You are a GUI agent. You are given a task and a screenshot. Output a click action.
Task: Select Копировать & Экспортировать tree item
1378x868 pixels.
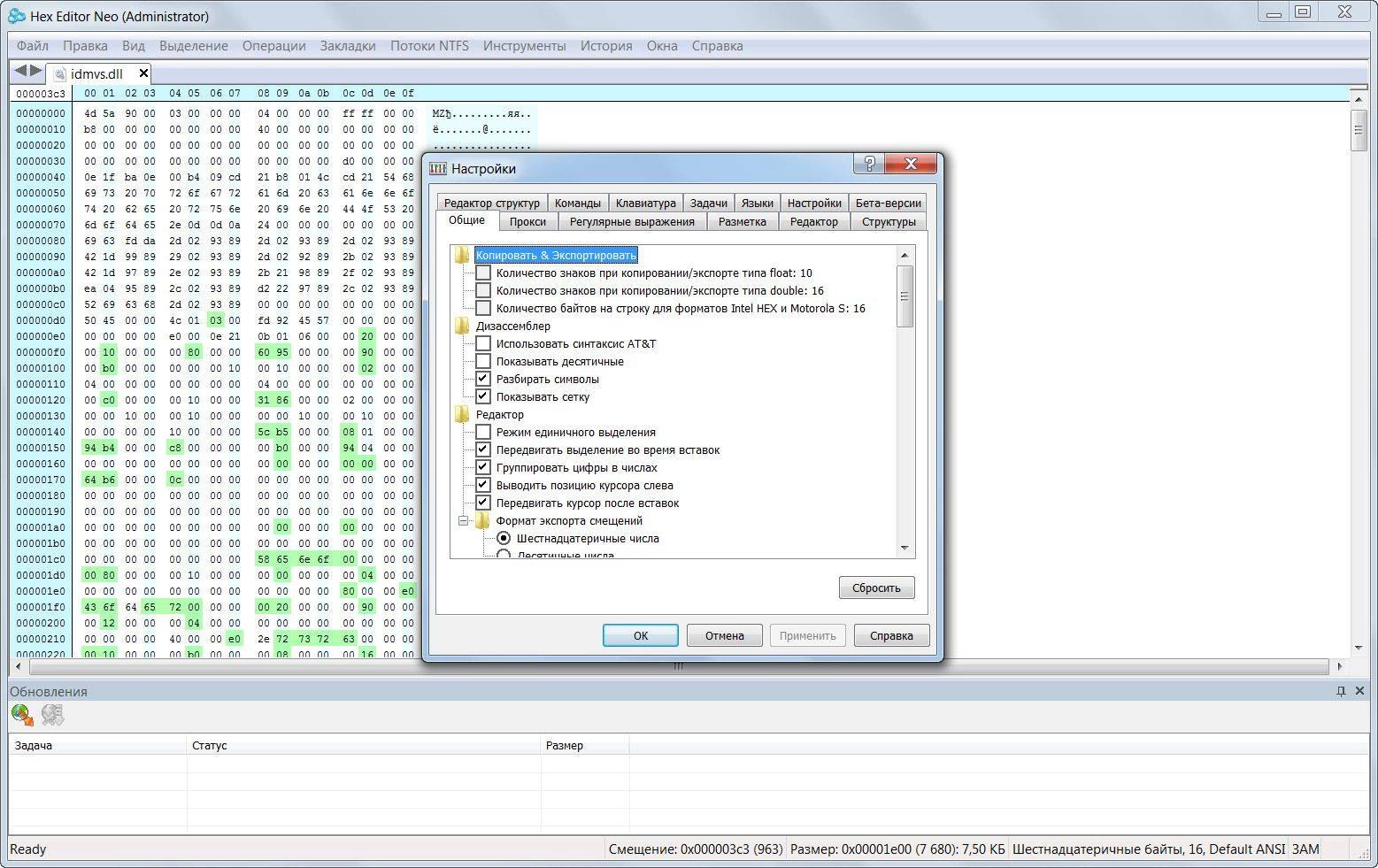tap(556, 255)
